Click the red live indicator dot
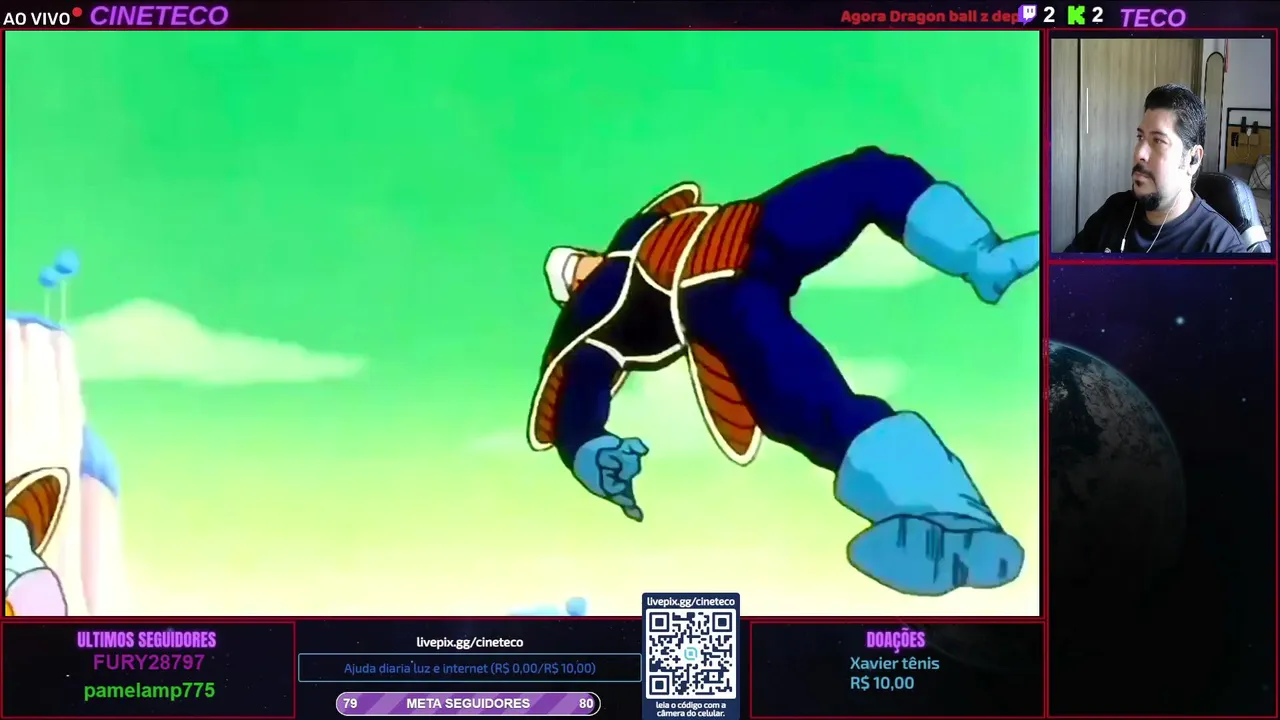Viewport: 1280px width, 720px height. (x=77, y=13)
